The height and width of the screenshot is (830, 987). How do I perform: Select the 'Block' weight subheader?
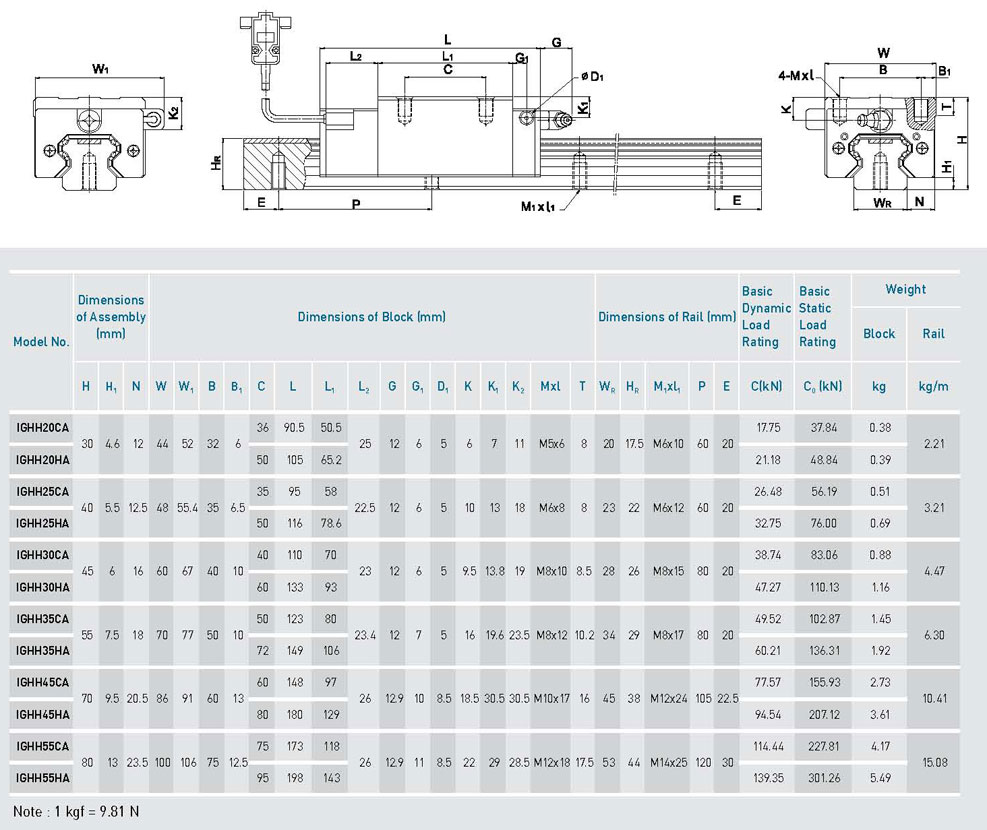(x=879, y=334)
